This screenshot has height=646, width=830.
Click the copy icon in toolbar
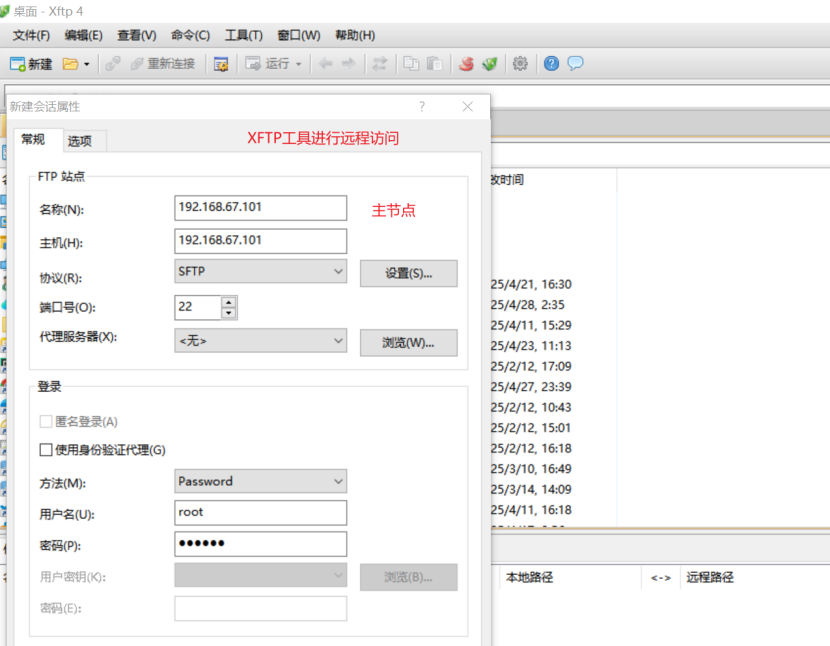point(411,64)
